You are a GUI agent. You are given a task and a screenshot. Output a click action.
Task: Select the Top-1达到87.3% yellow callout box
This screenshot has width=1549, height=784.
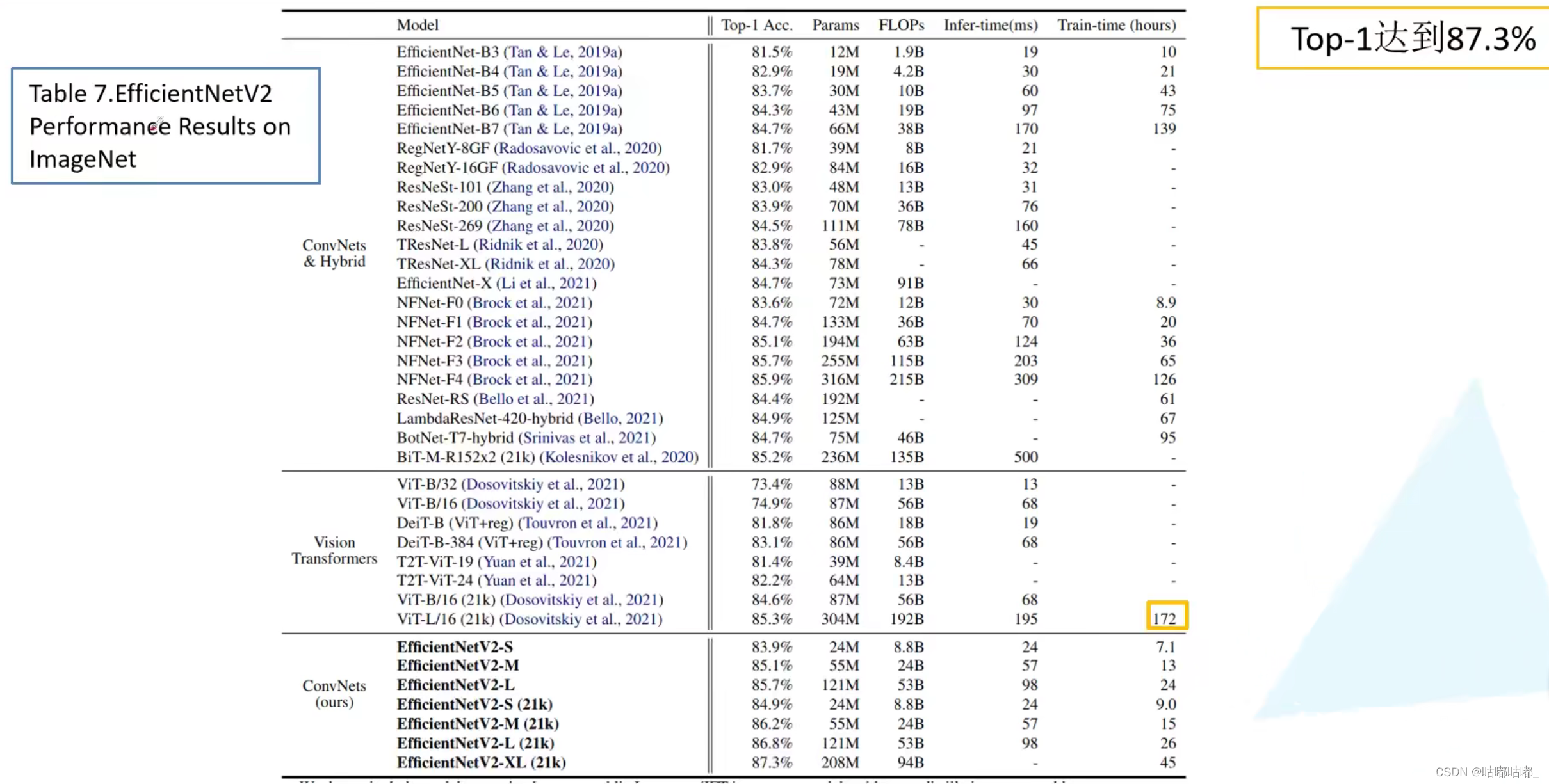click(x=1409, y=38)
